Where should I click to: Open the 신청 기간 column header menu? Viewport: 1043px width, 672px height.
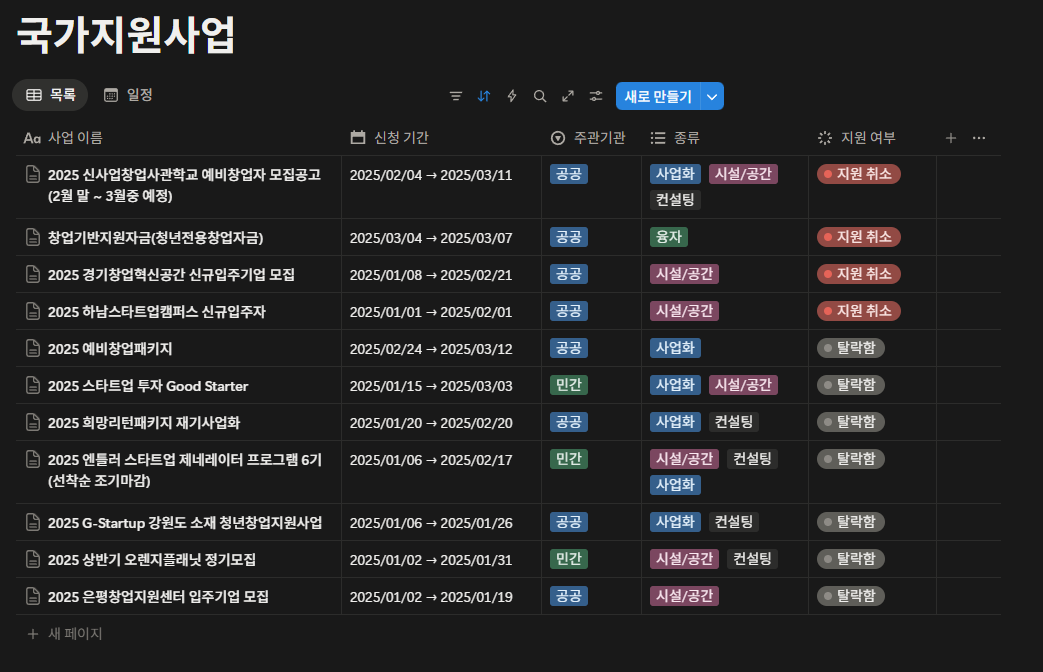click(x=390, y=138)
